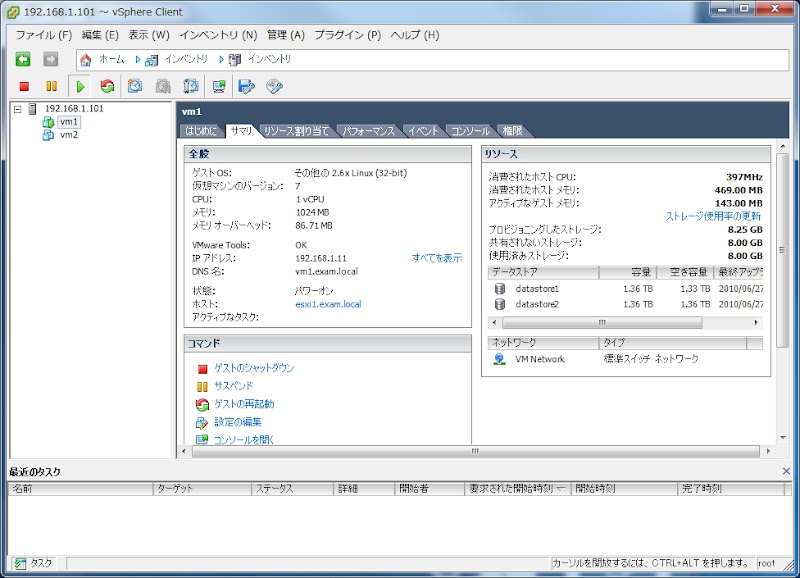Click the red power off toolbar icon
800x578 pixels.
pyautogui.click(x=24, y=87)
